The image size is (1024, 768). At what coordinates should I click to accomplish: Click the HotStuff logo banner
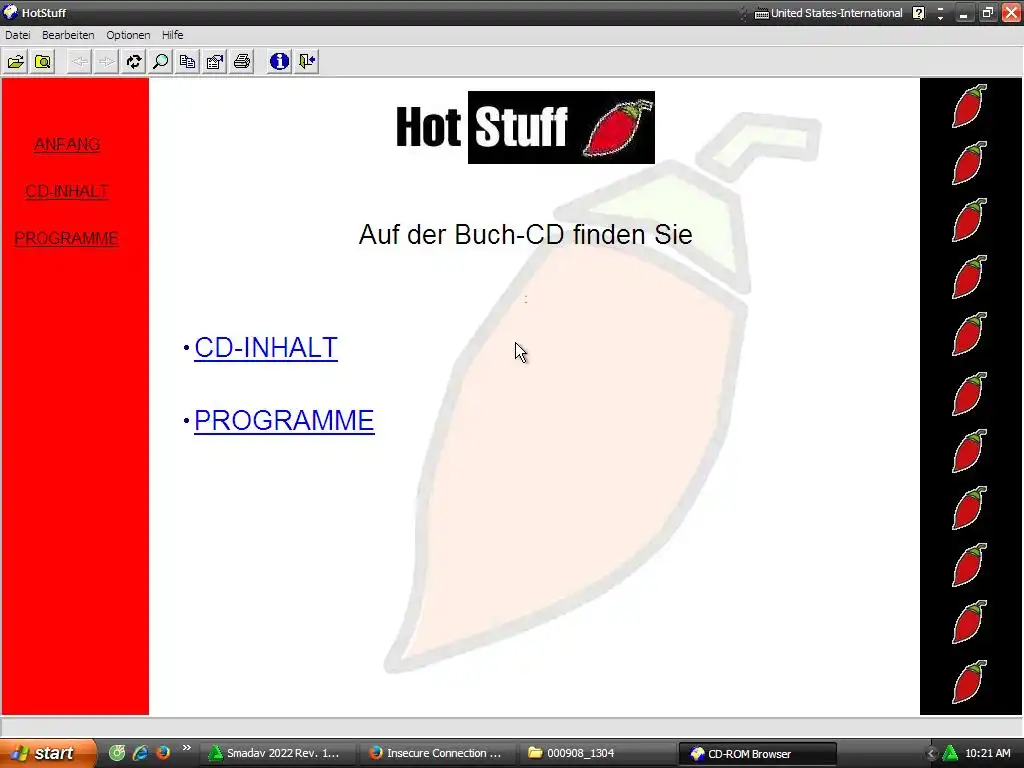click(524, 127)
